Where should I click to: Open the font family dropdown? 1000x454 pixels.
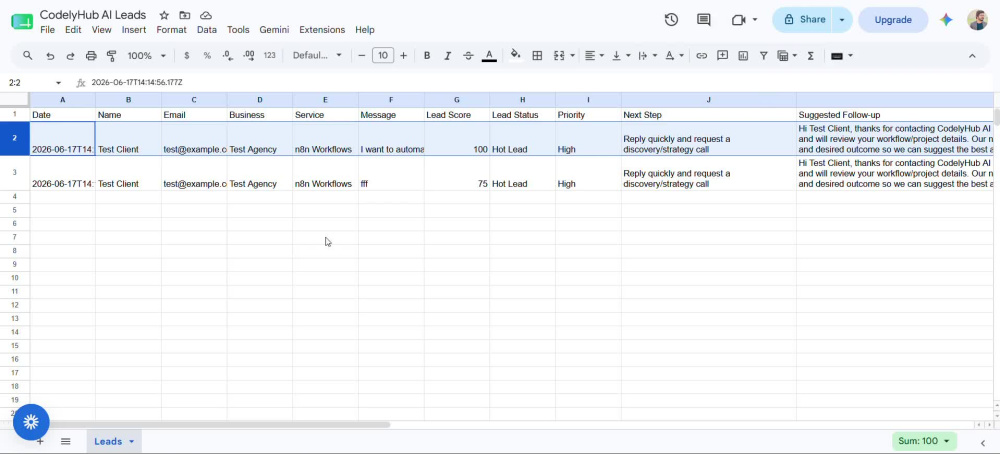317,55
